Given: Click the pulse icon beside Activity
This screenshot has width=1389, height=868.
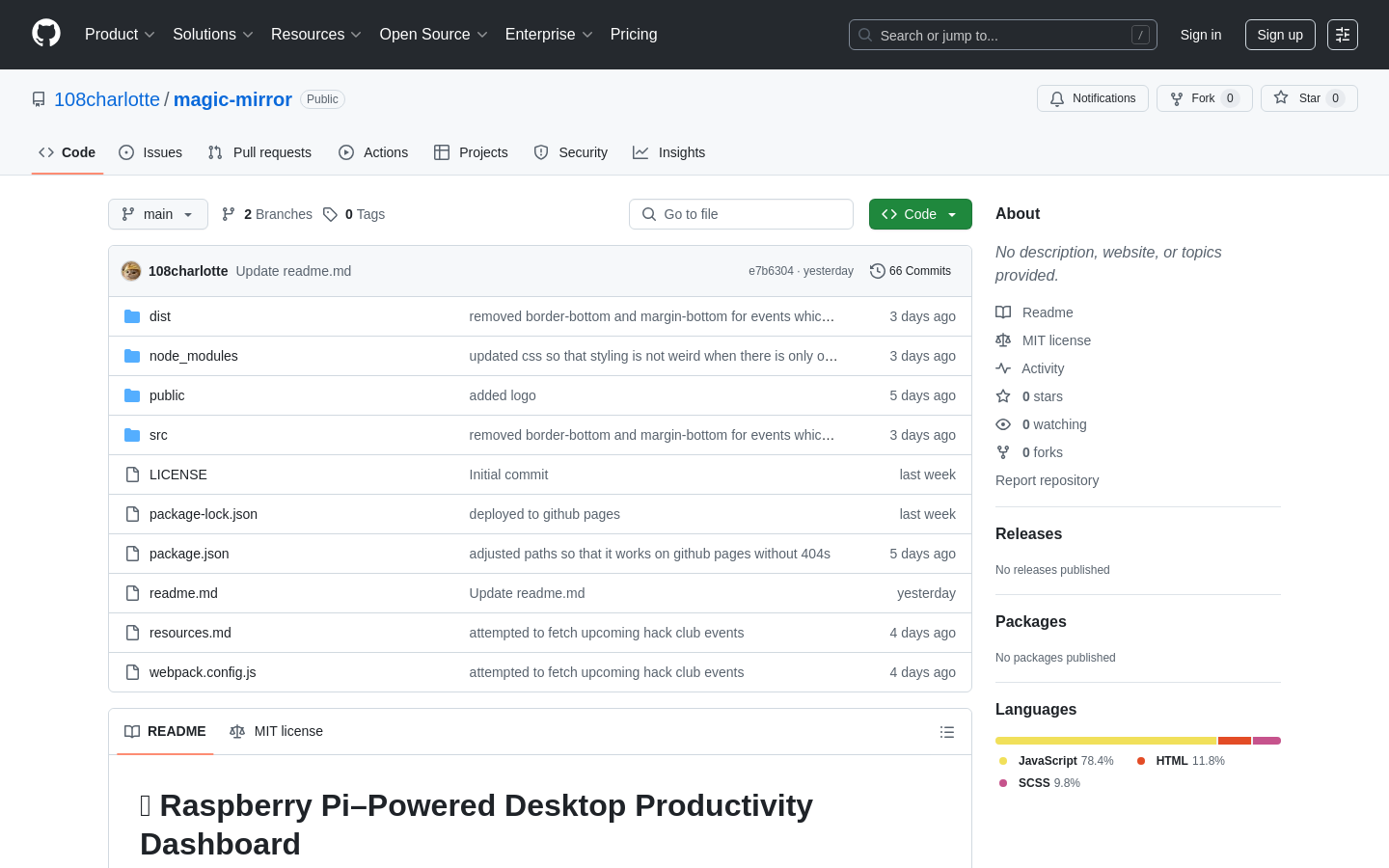Looking at the screenshot, I should (1003, 368).
